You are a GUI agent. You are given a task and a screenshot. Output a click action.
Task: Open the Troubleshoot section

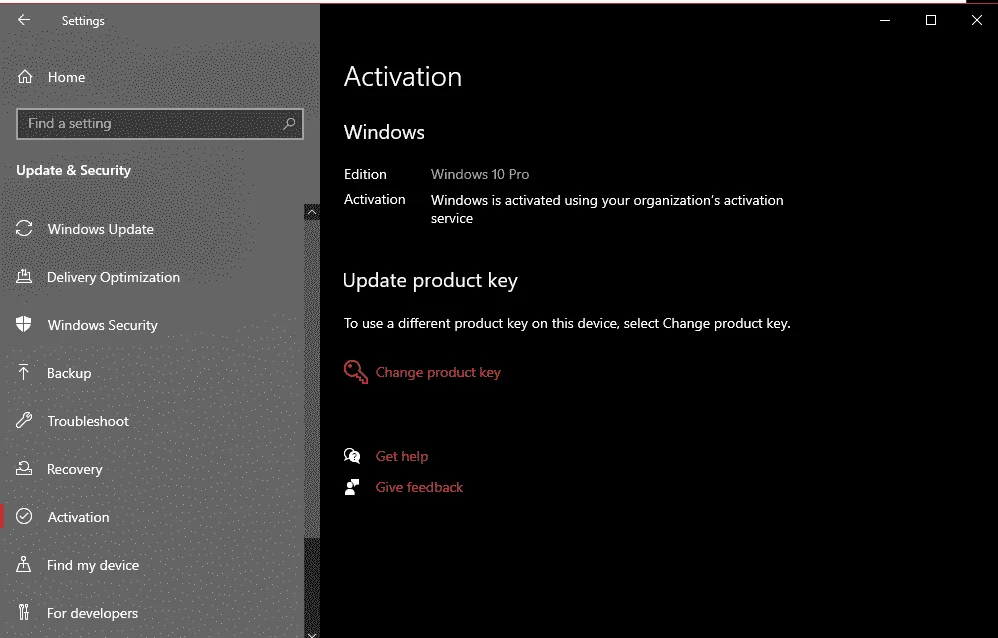click(x=88, y=421)
